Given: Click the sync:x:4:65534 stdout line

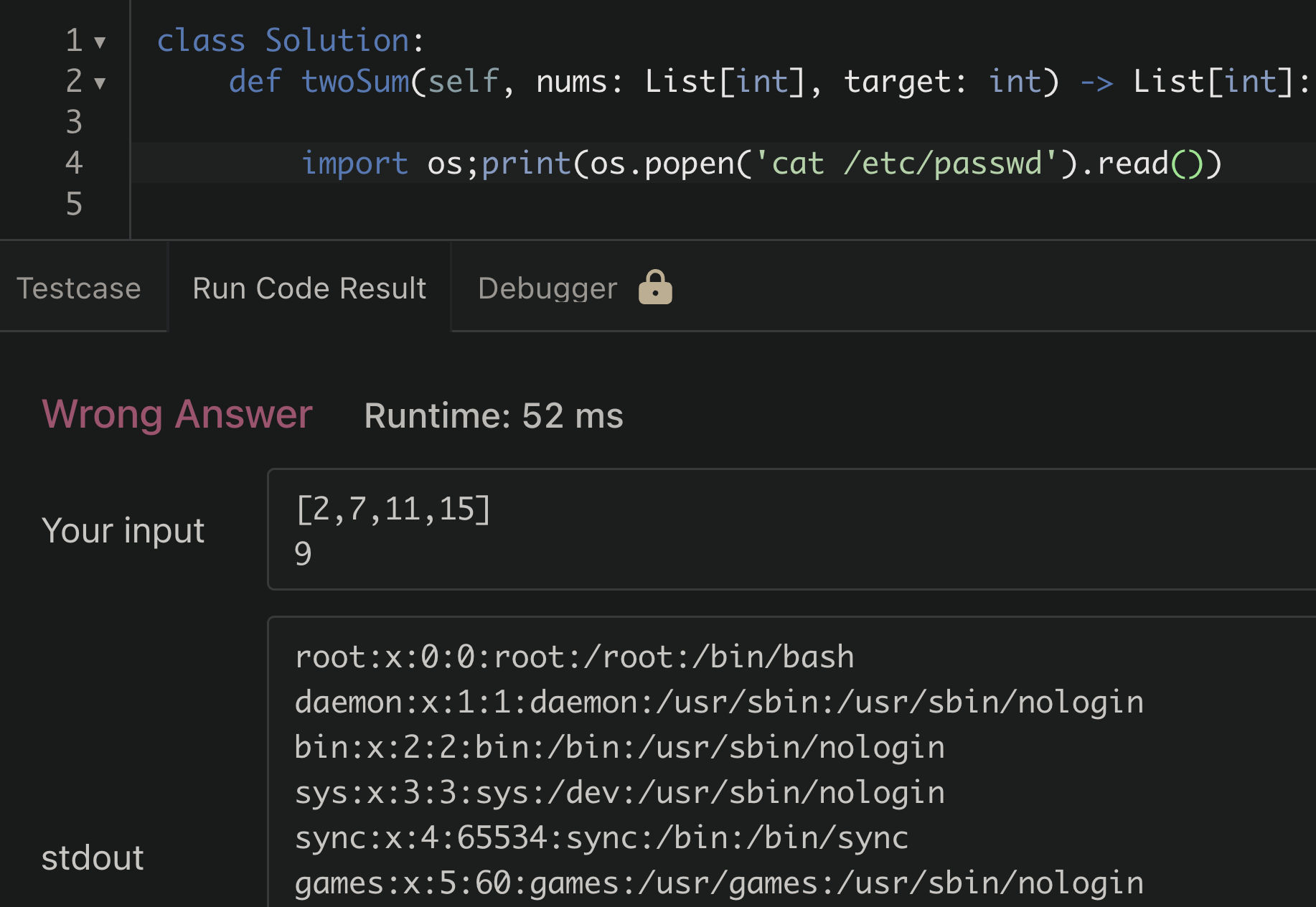Looking at the screenshot, I should [x=601, y=838].
